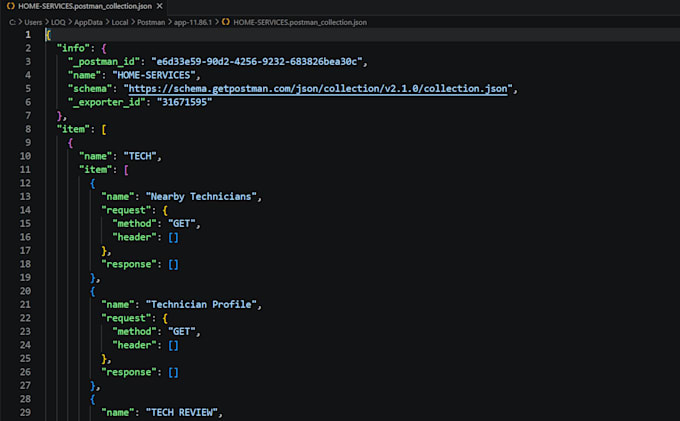680x421 pixels.
Task: Click the "request" key on line 22
Action: click(126, 318)
